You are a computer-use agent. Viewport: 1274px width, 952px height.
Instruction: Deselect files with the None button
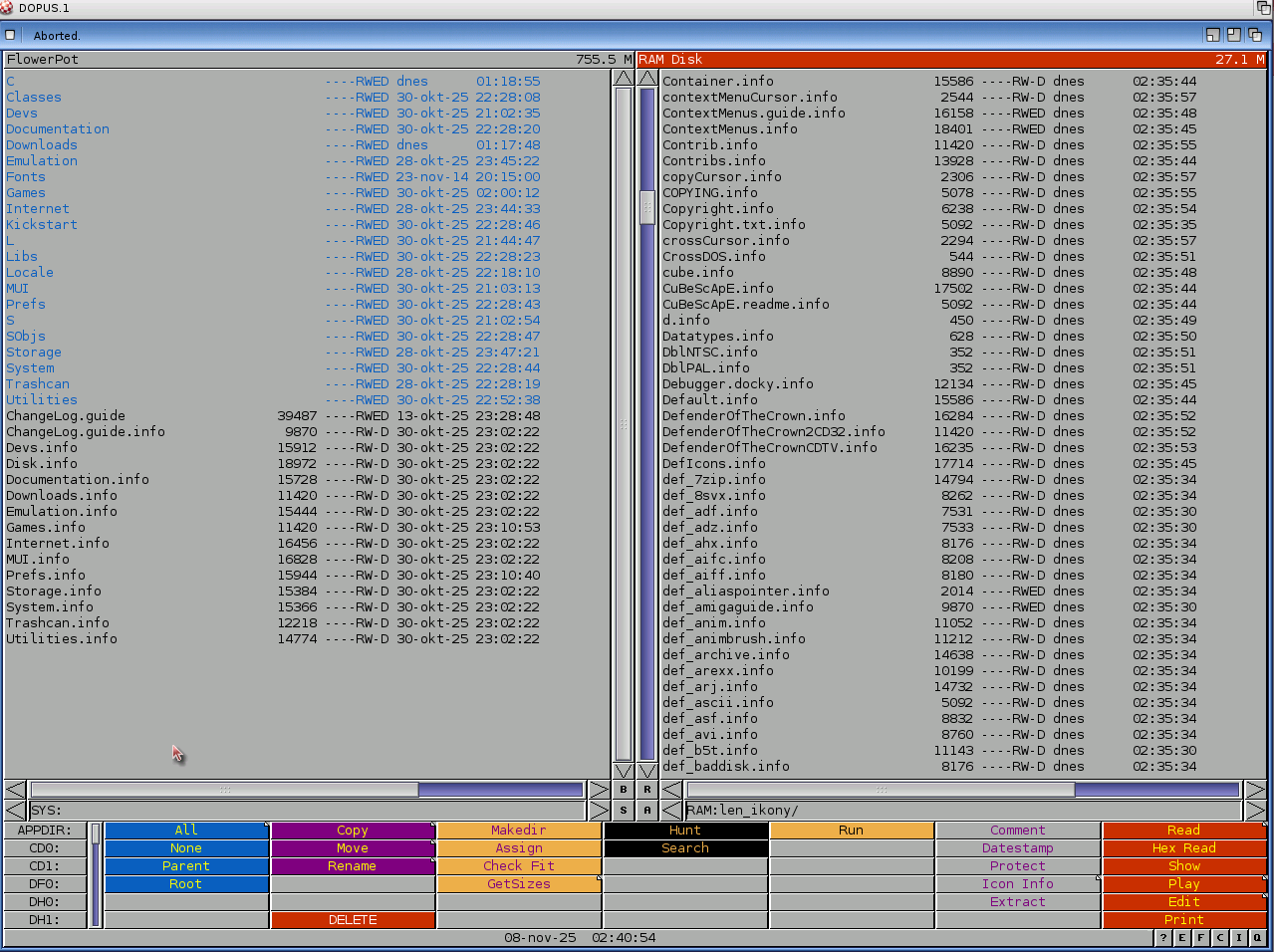pos(186,848)
